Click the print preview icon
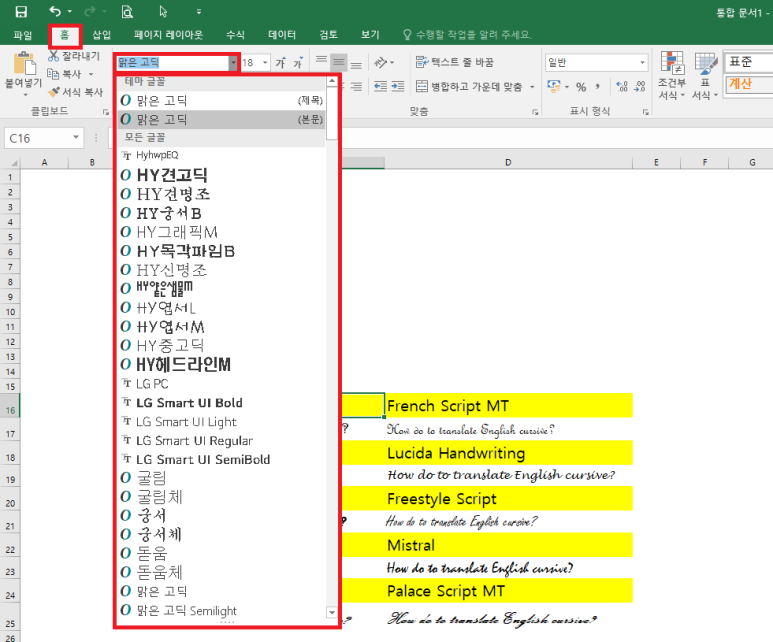 pyautogui.click(x=127, y=11)
